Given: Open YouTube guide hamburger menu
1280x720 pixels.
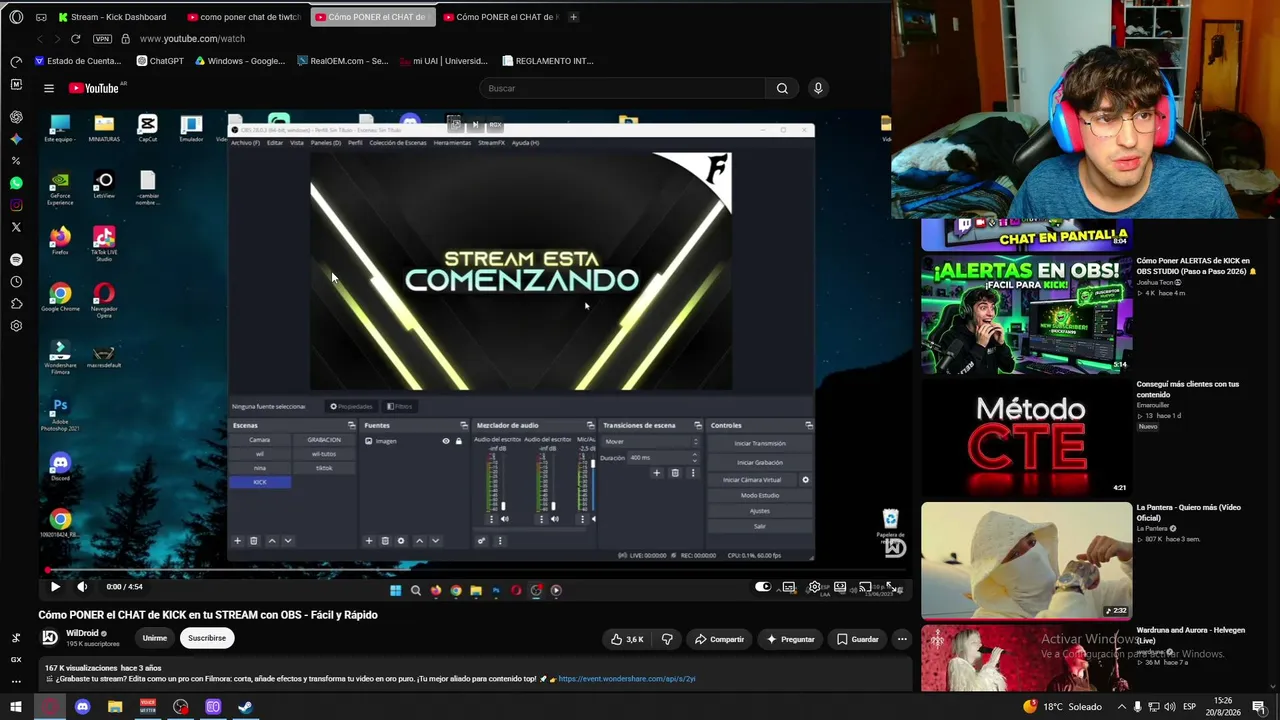Looking at the screenshot, I should [48, 88].
